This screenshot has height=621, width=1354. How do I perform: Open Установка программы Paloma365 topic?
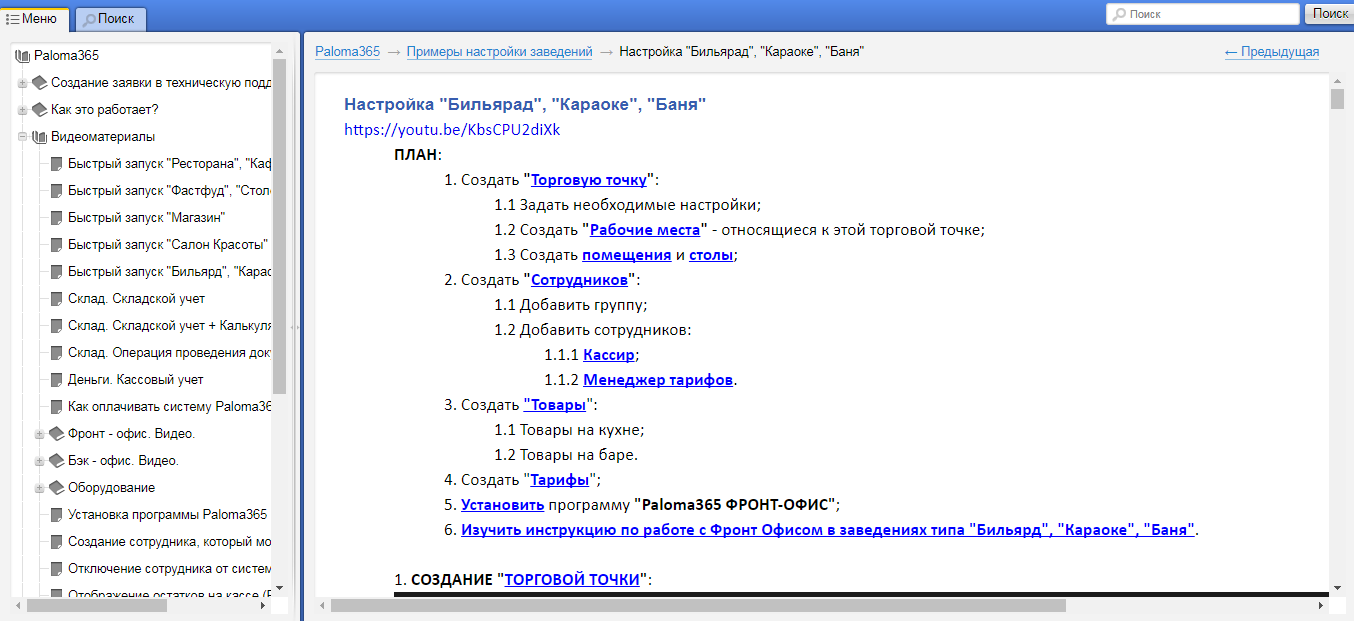[x=168, y=515]
